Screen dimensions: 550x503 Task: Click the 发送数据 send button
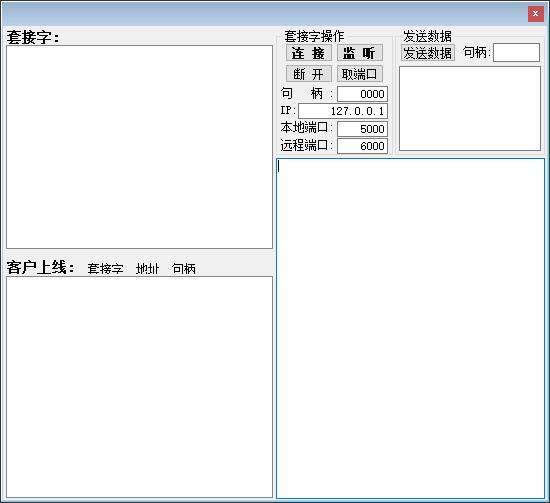[x=428, y=53]
